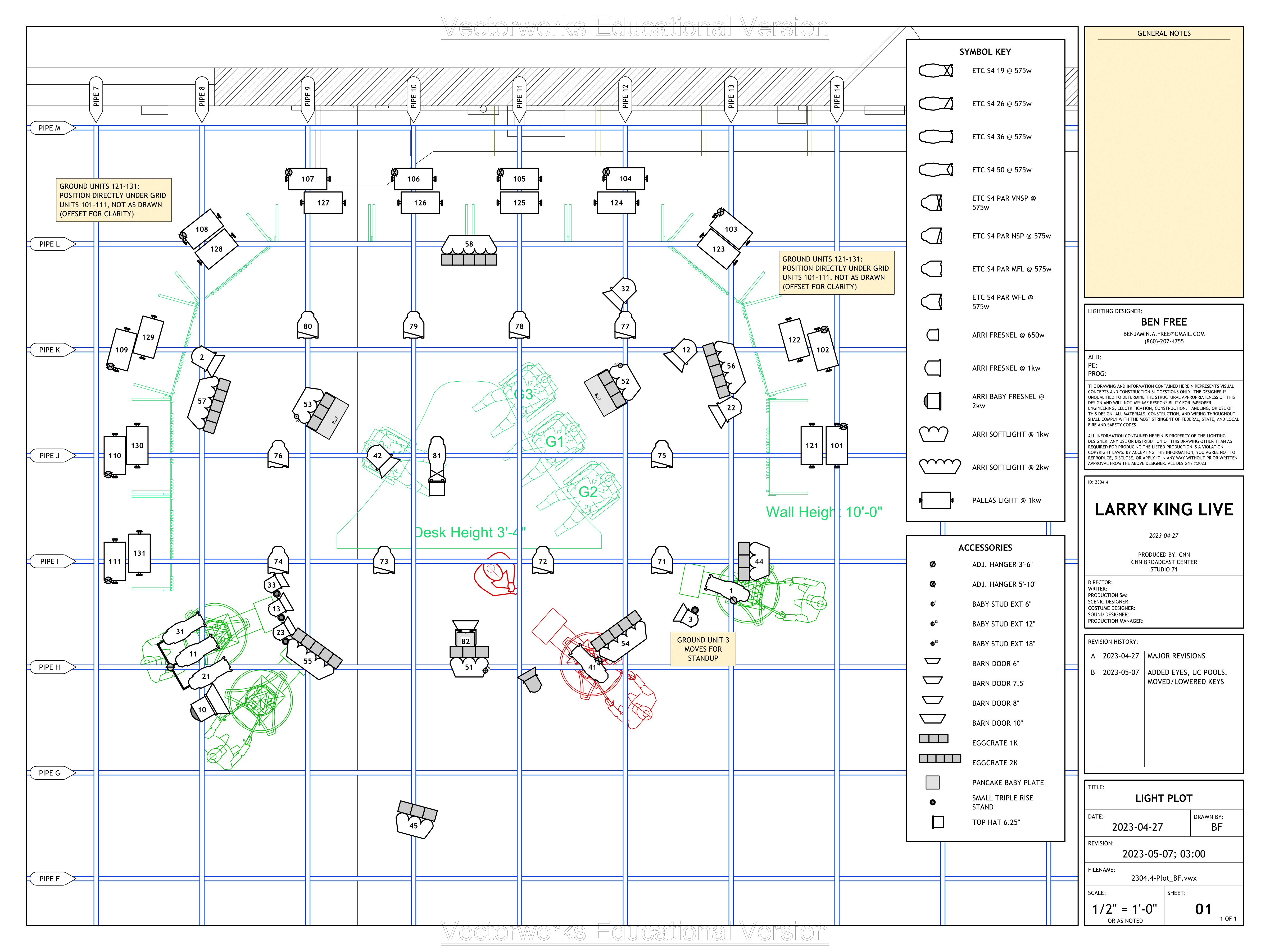Select ground unit 121
The height and width of the screenshot is (952, 1270).
point(811,445)
